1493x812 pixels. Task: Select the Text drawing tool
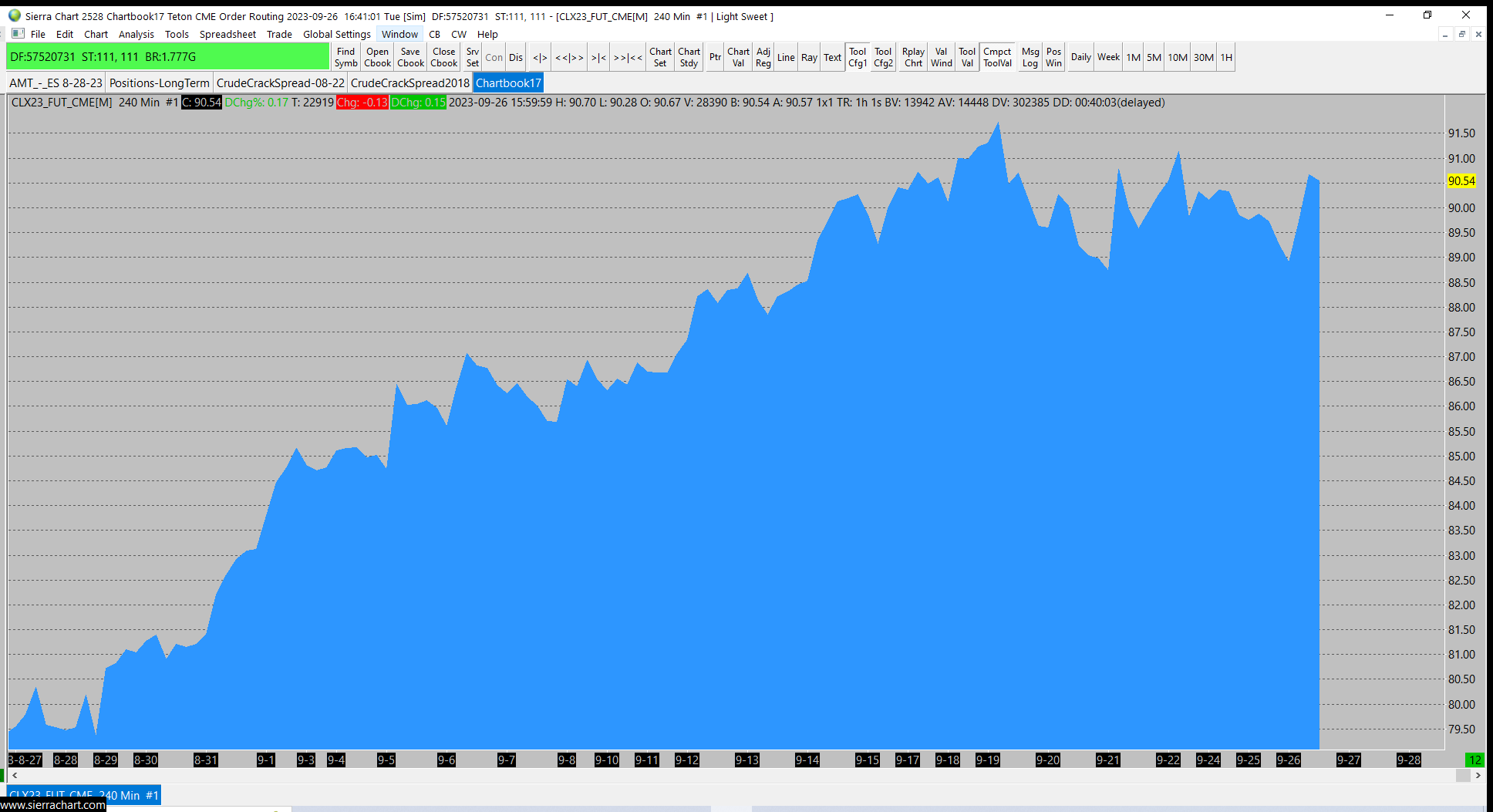[832, 57]
